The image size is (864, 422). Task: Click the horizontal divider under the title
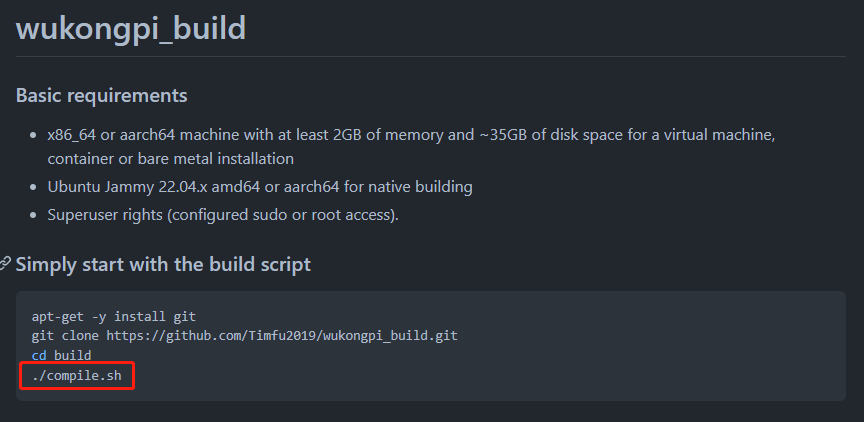click(431, 56)
